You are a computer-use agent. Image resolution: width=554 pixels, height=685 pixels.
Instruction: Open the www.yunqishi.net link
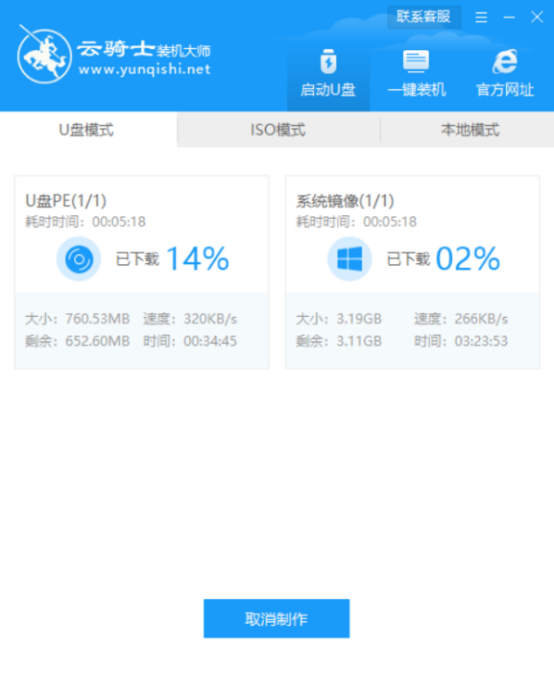145,69
